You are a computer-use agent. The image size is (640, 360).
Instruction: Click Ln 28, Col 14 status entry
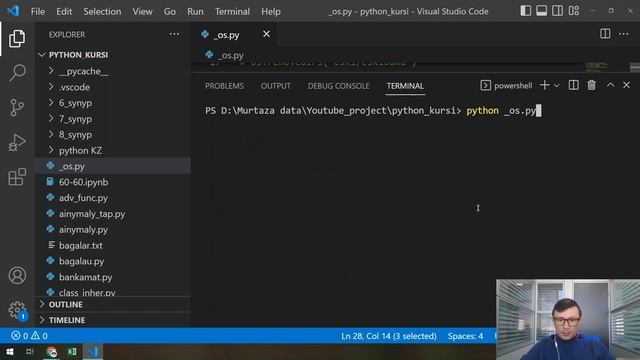pyautogui.click(x=389, y=336)
